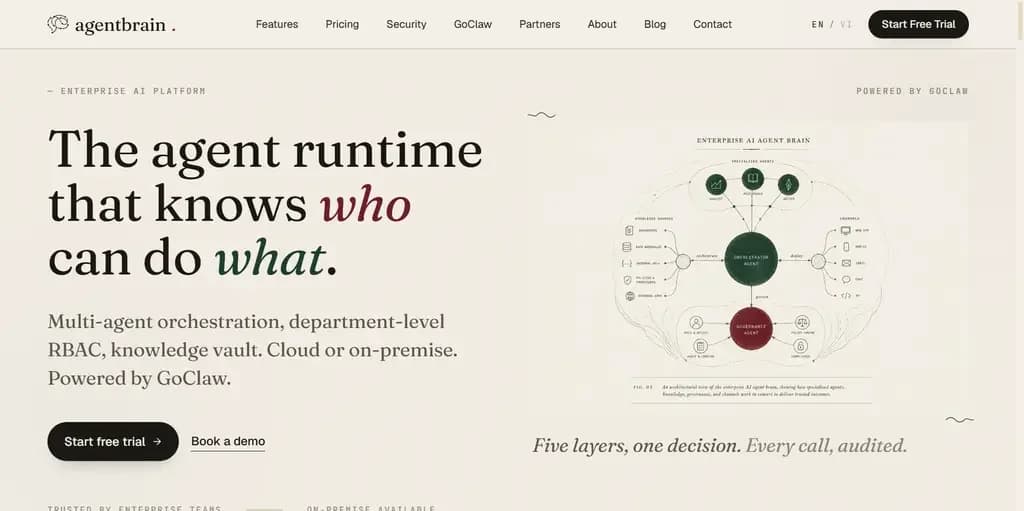Open the About nav item
Image resolution: width=1024 pixels, height=511 pixels.
coord(602,24)
